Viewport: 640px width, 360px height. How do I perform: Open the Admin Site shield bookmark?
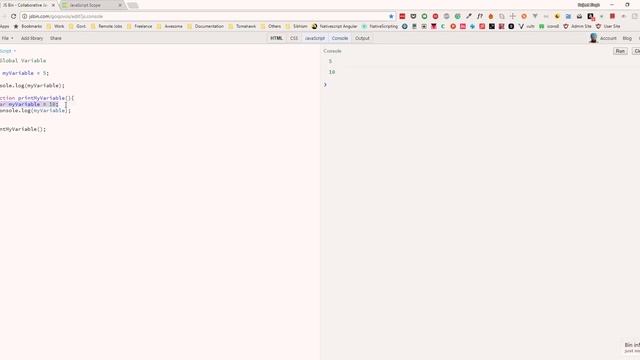pyautogui.click(x=577, y=26)
